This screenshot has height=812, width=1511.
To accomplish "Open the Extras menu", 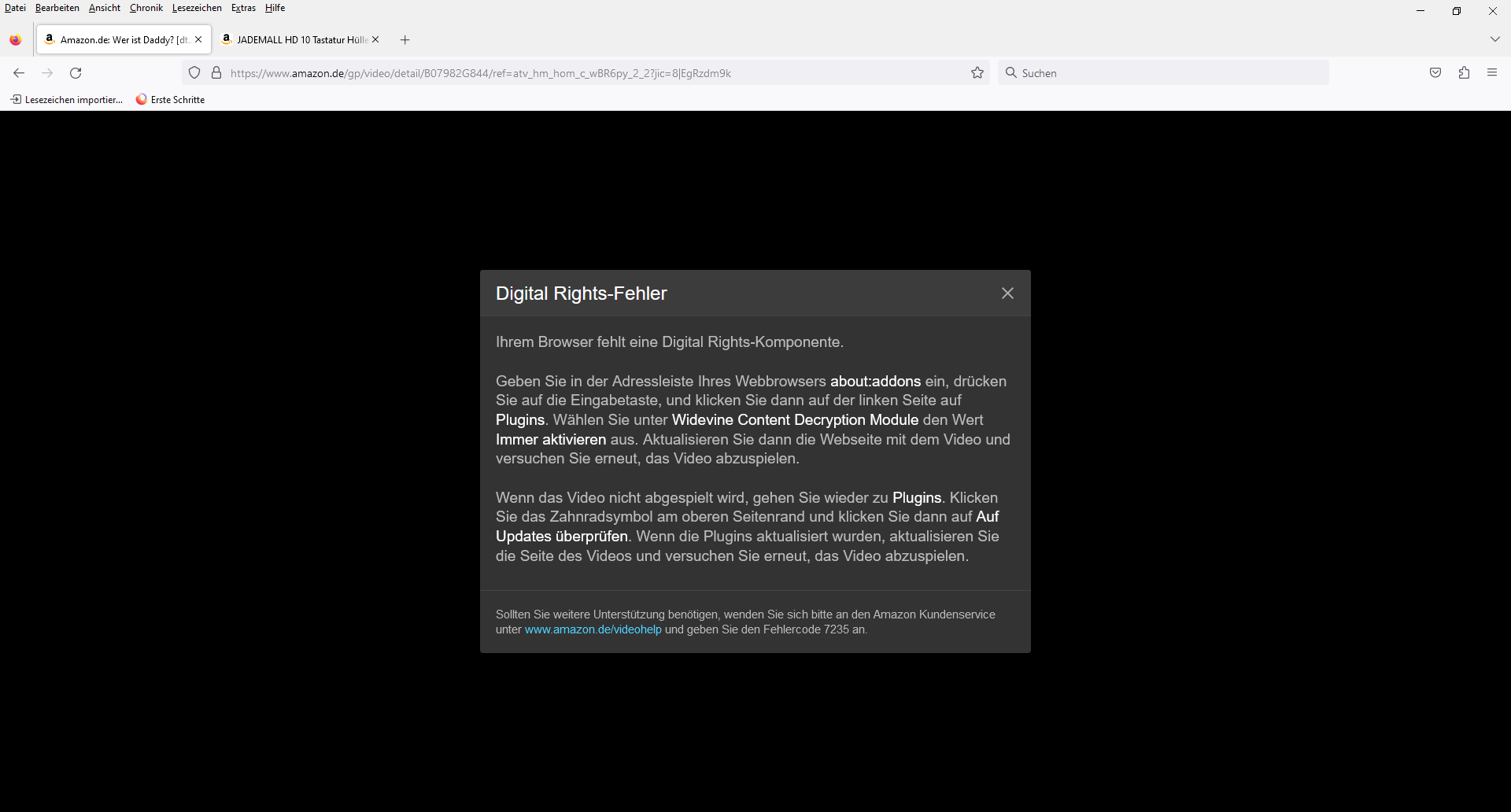I will pyautogui.click(x=243, y=8).
